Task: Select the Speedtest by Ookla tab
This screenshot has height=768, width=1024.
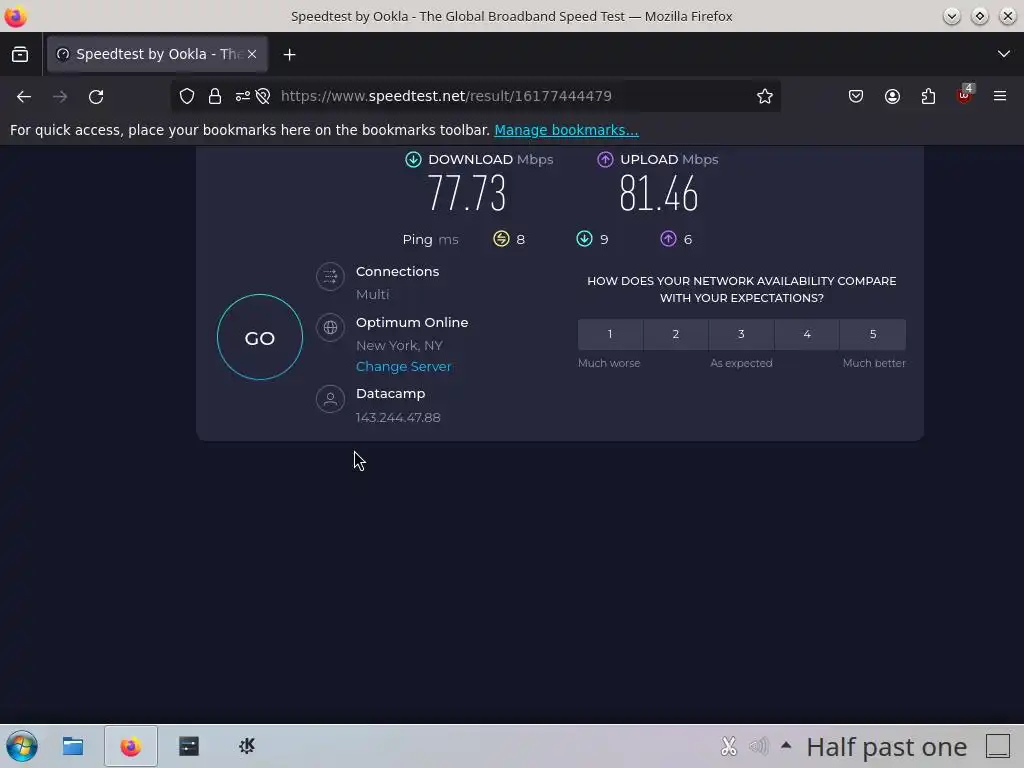Action: (157, 54)
